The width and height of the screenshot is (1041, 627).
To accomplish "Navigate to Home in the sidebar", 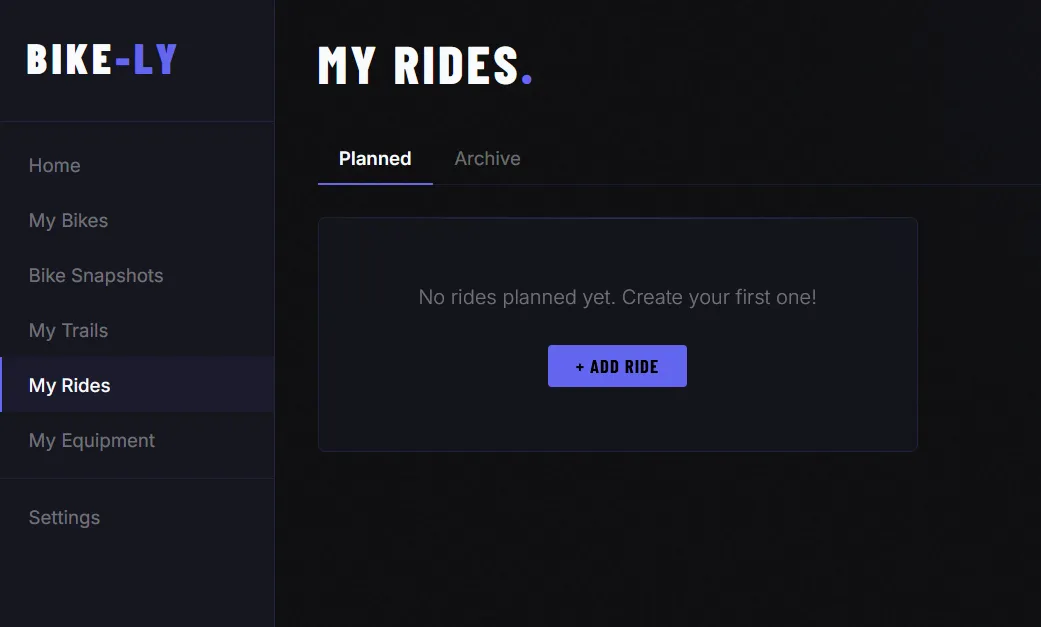I will click(x=54, y=165).
